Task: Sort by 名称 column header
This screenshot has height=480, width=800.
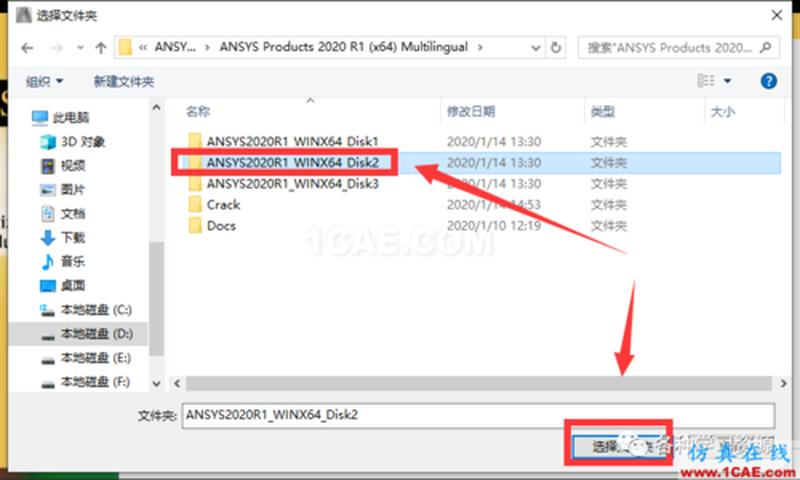Action: click(x=198, y=111)
